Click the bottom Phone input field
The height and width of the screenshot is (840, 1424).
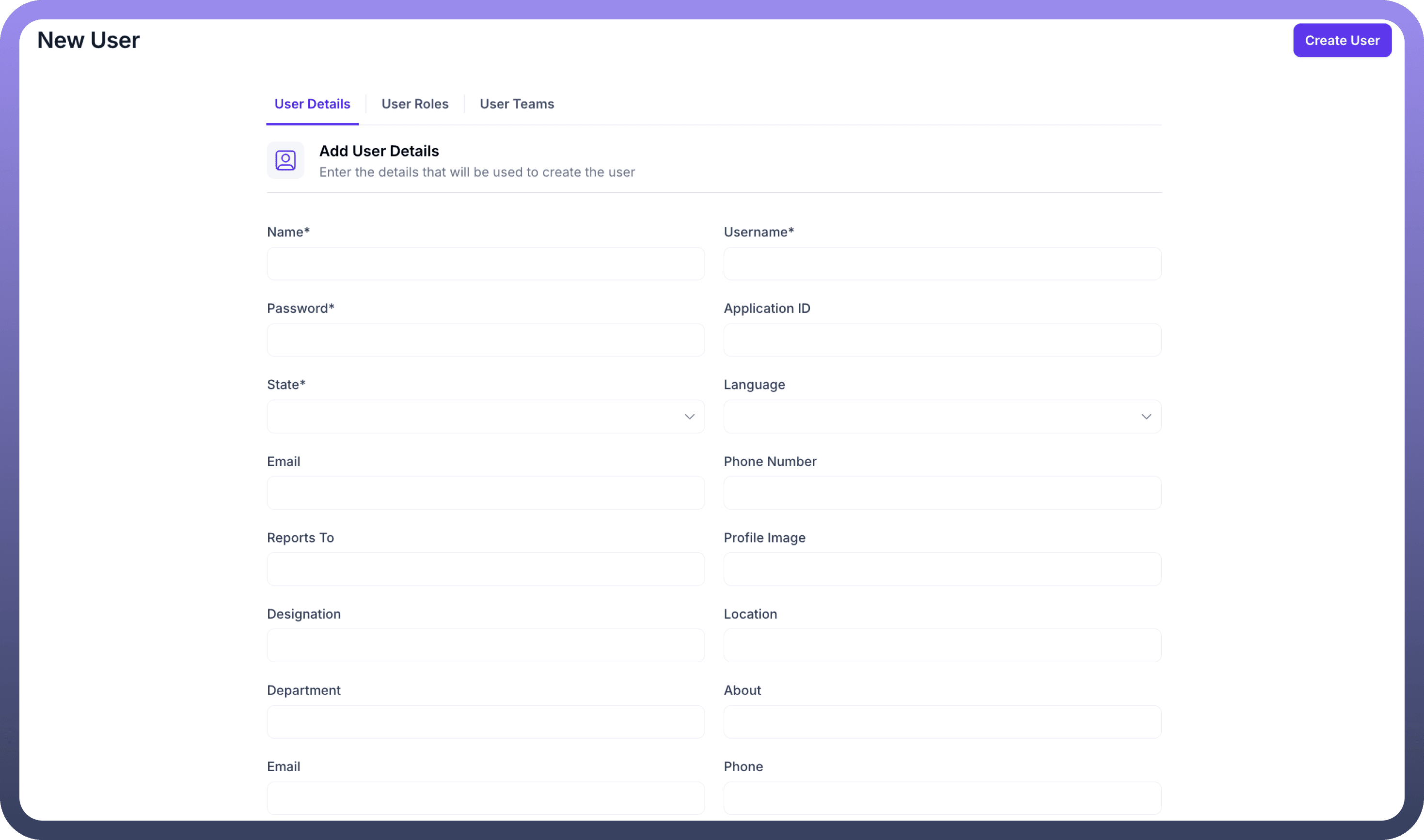pyautogui.click(x=942, y=798)
